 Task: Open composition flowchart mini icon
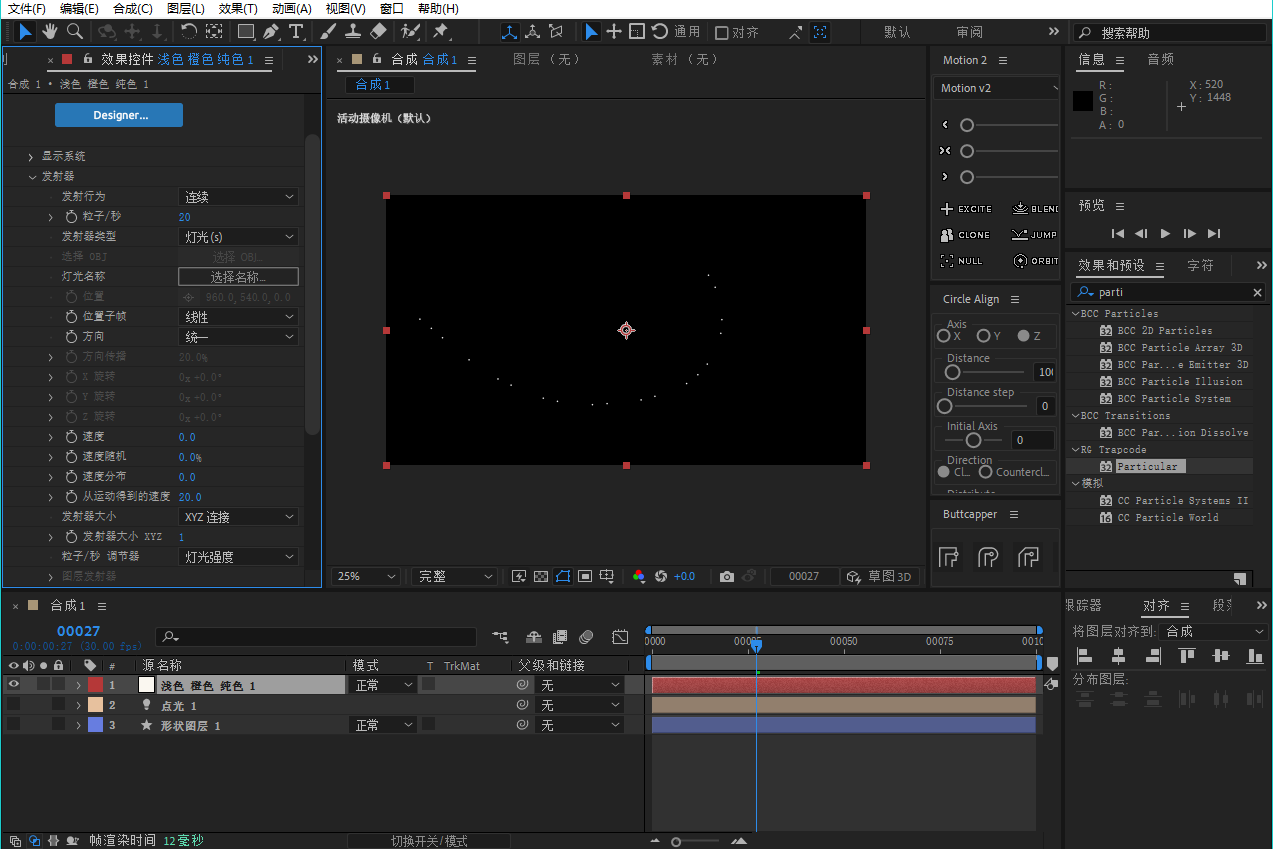click(500, 636)
